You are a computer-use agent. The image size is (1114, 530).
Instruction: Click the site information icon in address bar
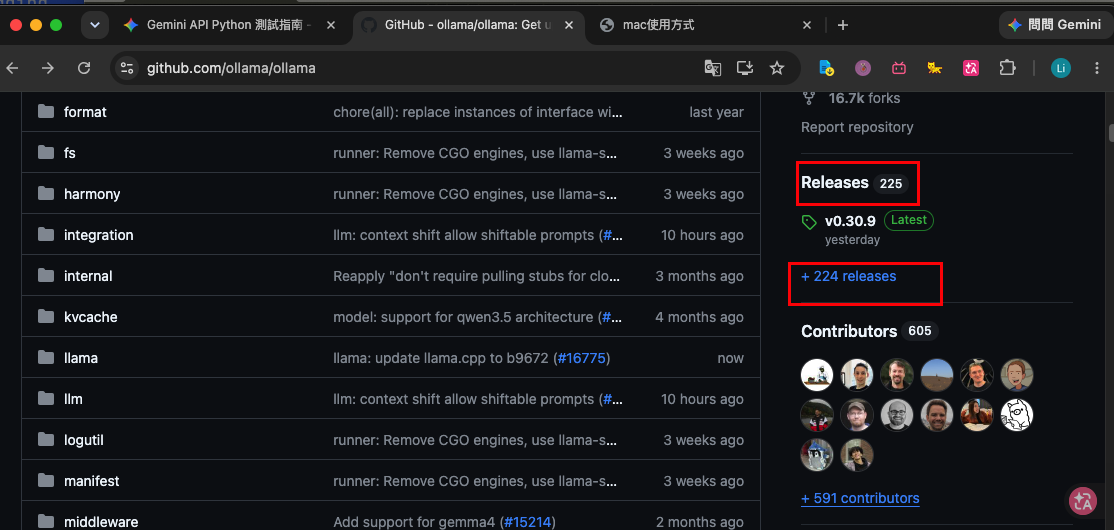tap(127, 68)
